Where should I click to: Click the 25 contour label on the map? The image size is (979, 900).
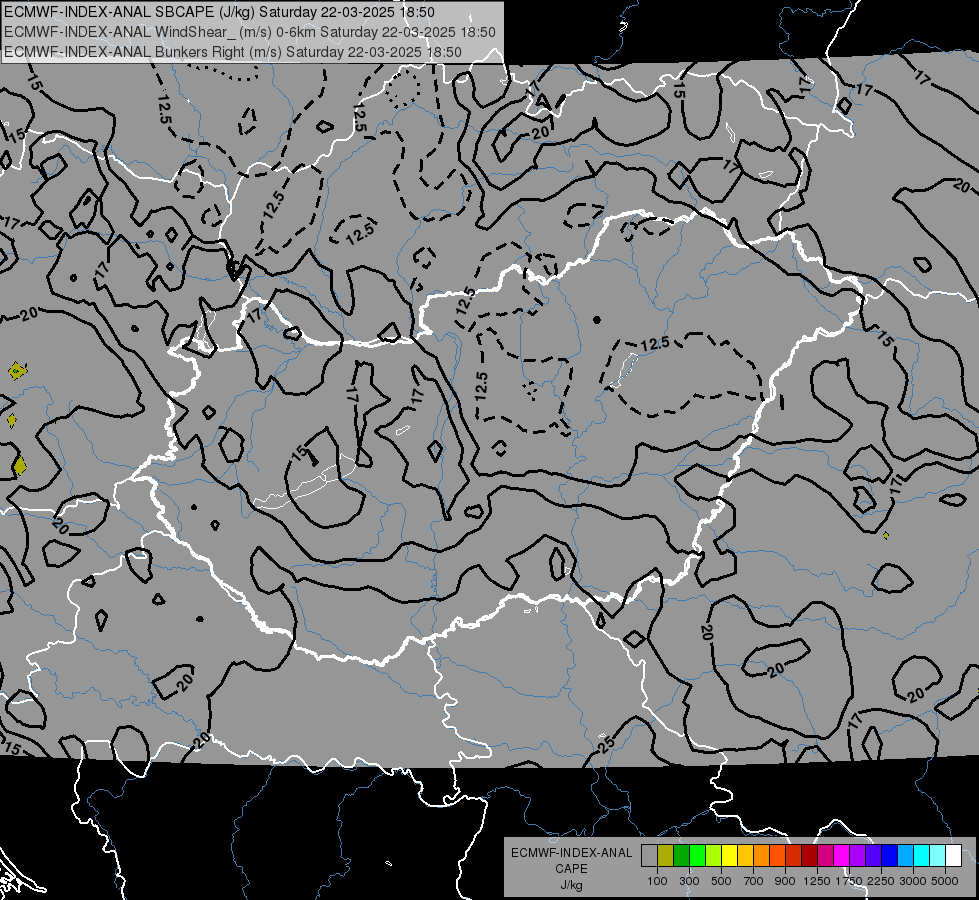coord(606,744)
